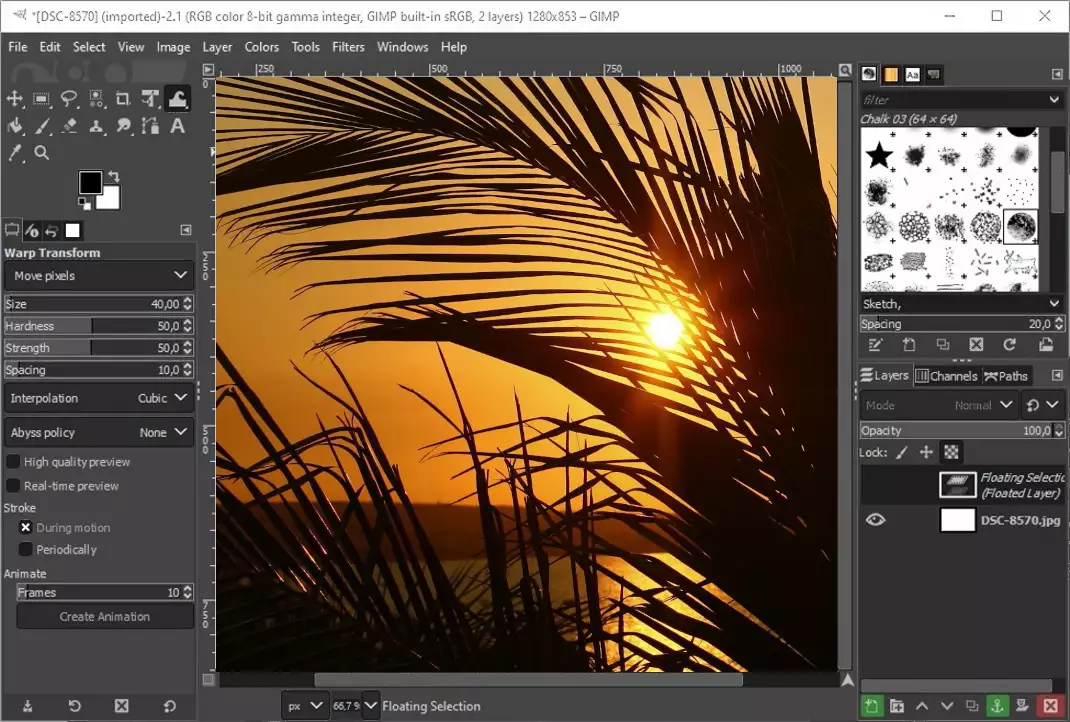The image size is (1070, 722).
Task: Open the Move pixels warp mode dropdown
Action: pyautogui.click(x=99, y=275)
